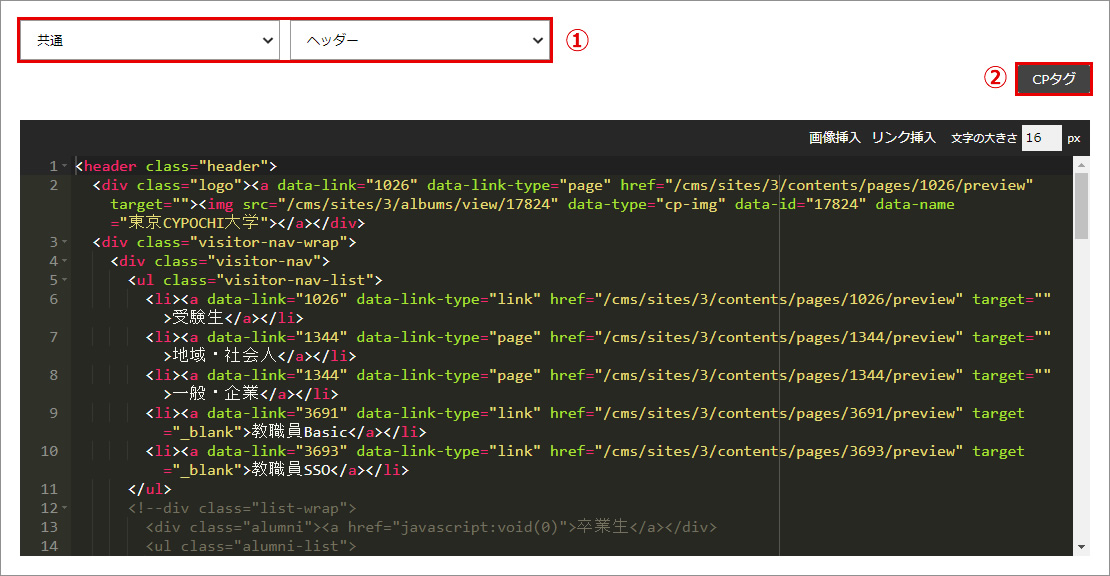1110x576 pixels.
Task: Click the editor scrollbar down arrow
Action: [x=1081, y=546]
